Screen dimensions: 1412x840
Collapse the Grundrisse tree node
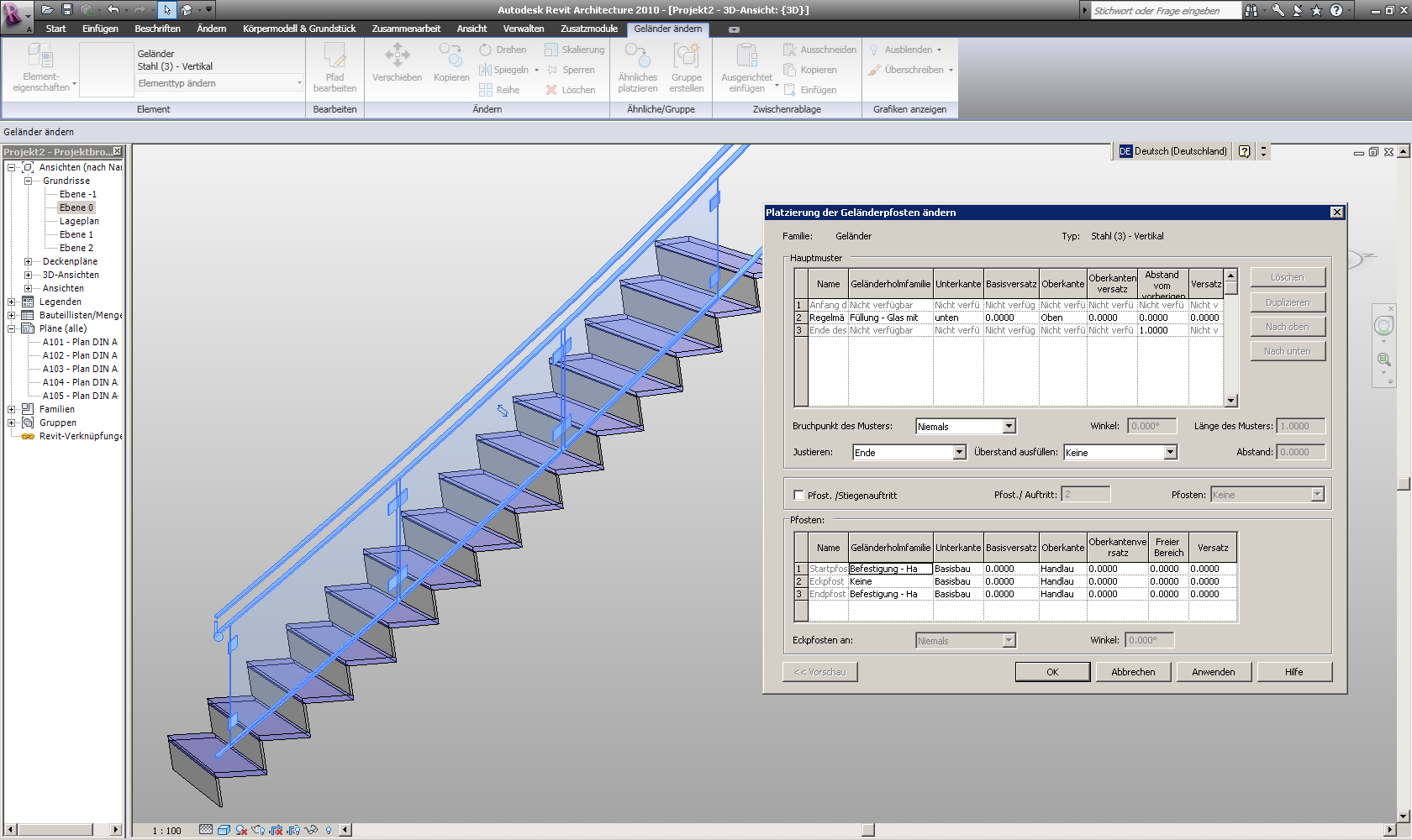[28, 181]
